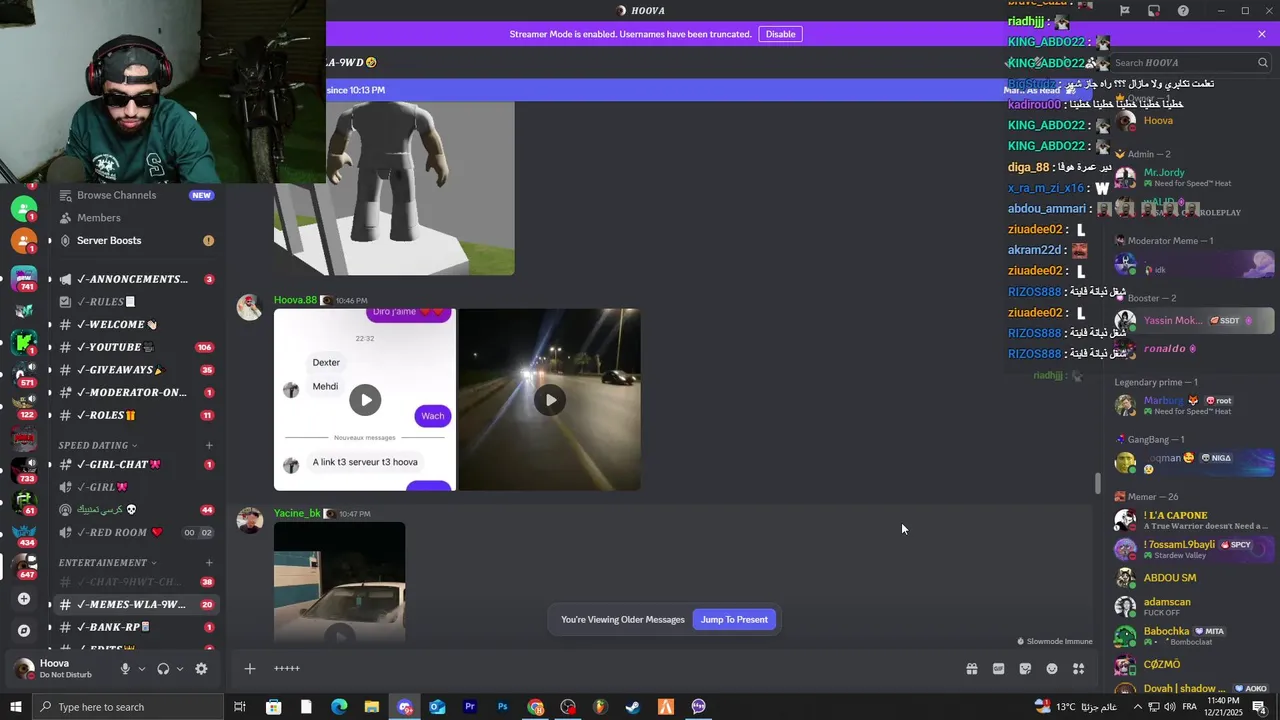This screenshot has height=720, width=1280.
Task: Jump To Present button
Action: (734, 619)
